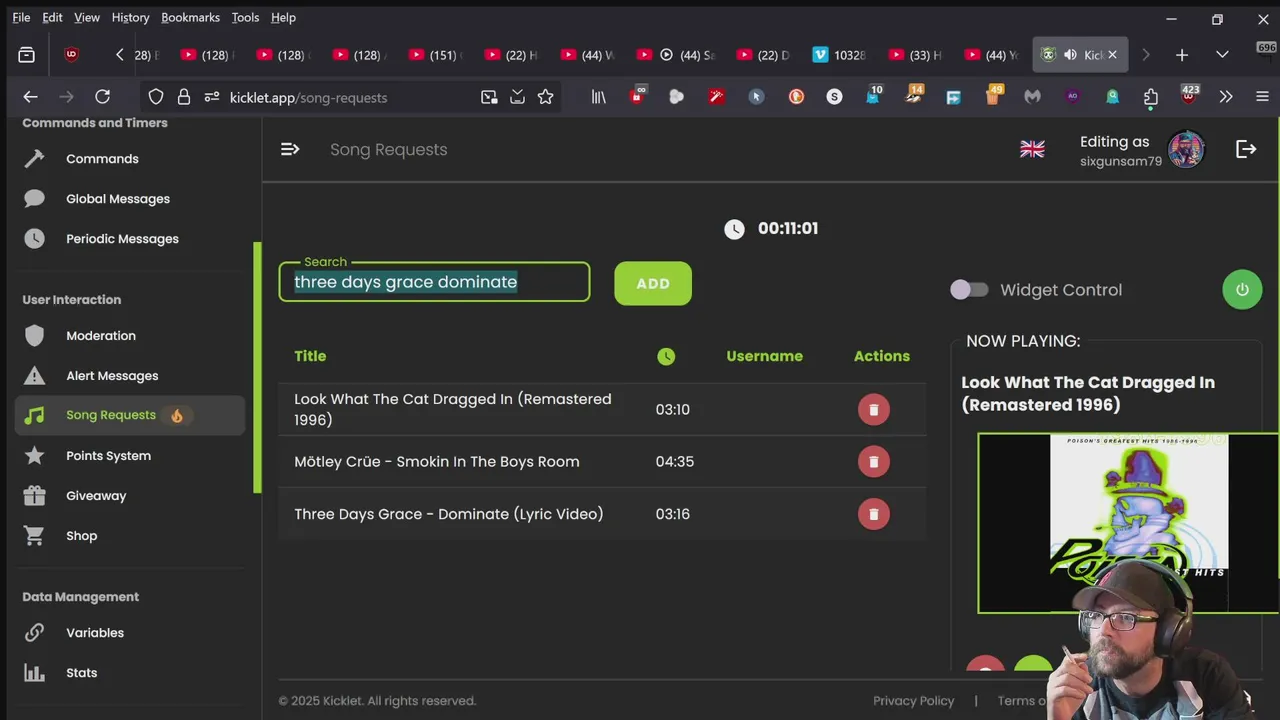Open the Edit menu
Screen dimensions: 1280x720
point(52,17)
